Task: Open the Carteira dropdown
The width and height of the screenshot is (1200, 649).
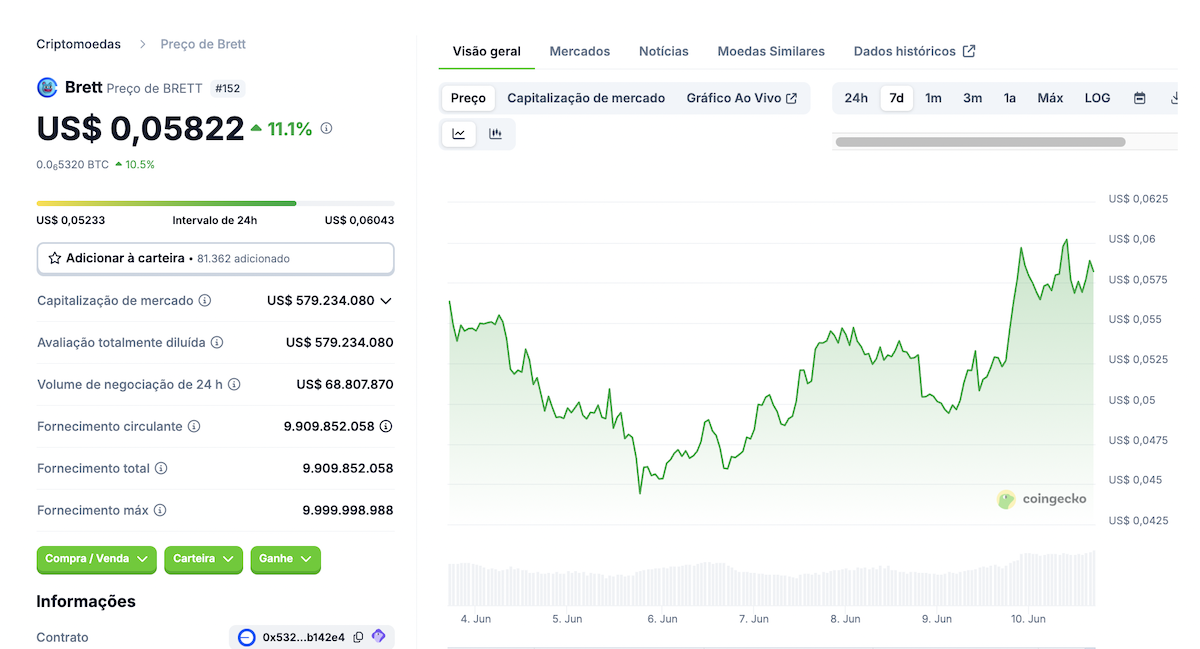Action: tap(203, 559)
